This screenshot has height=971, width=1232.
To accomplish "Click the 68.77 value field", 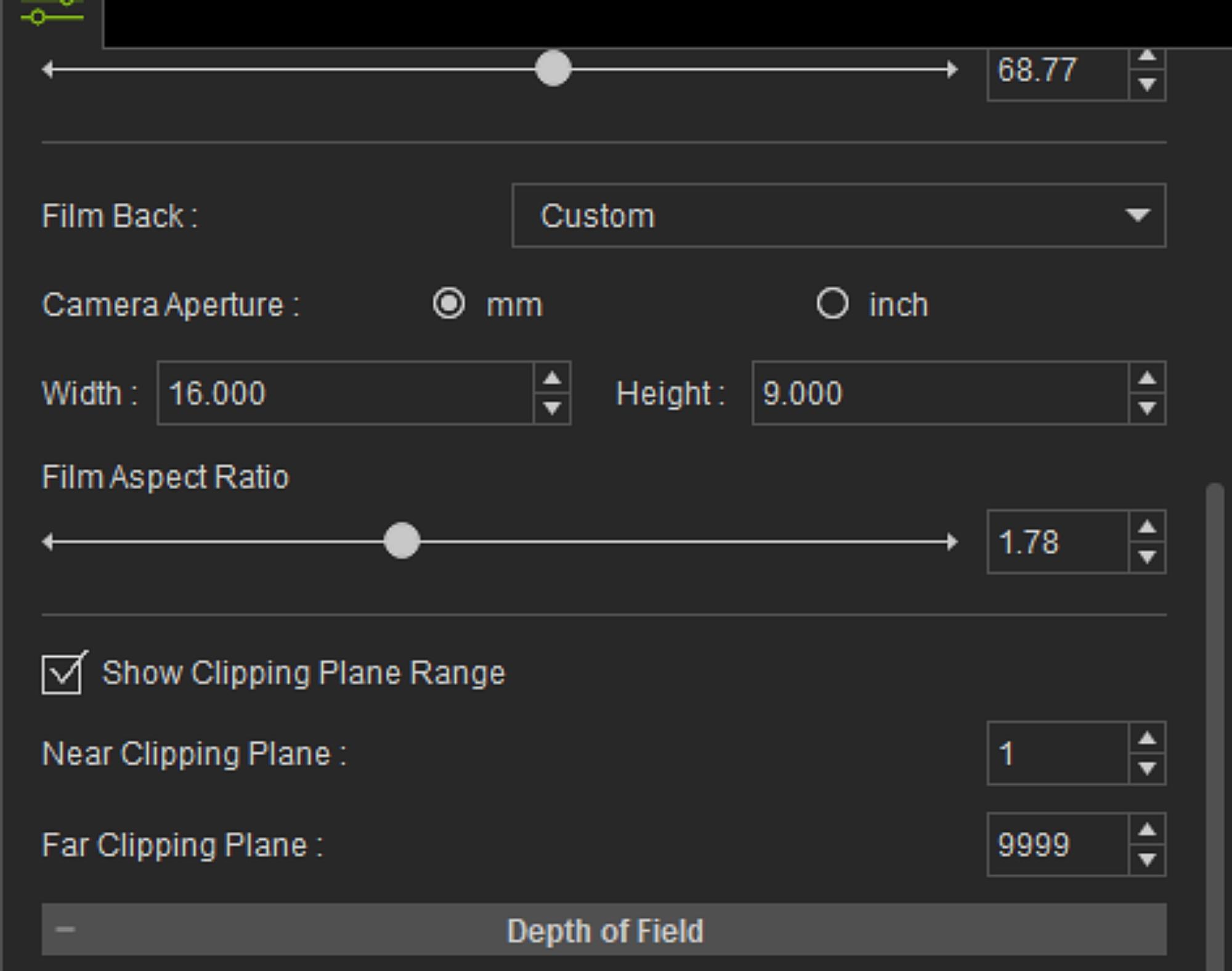I will point(1058,73).
